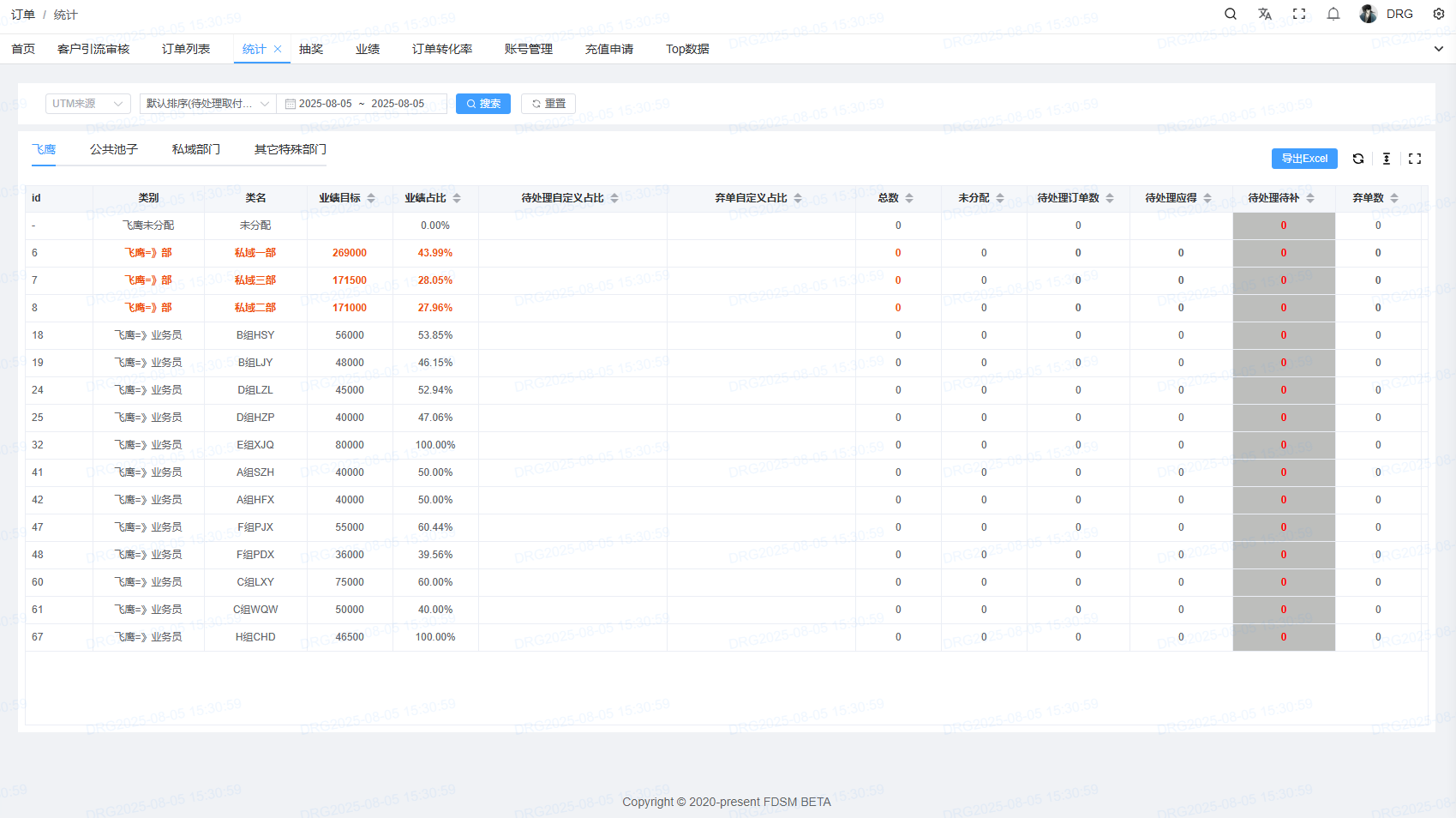Refresh the table with reload icon
1456x818 pixels.
pyautogui.click(x=1358, y=159)
